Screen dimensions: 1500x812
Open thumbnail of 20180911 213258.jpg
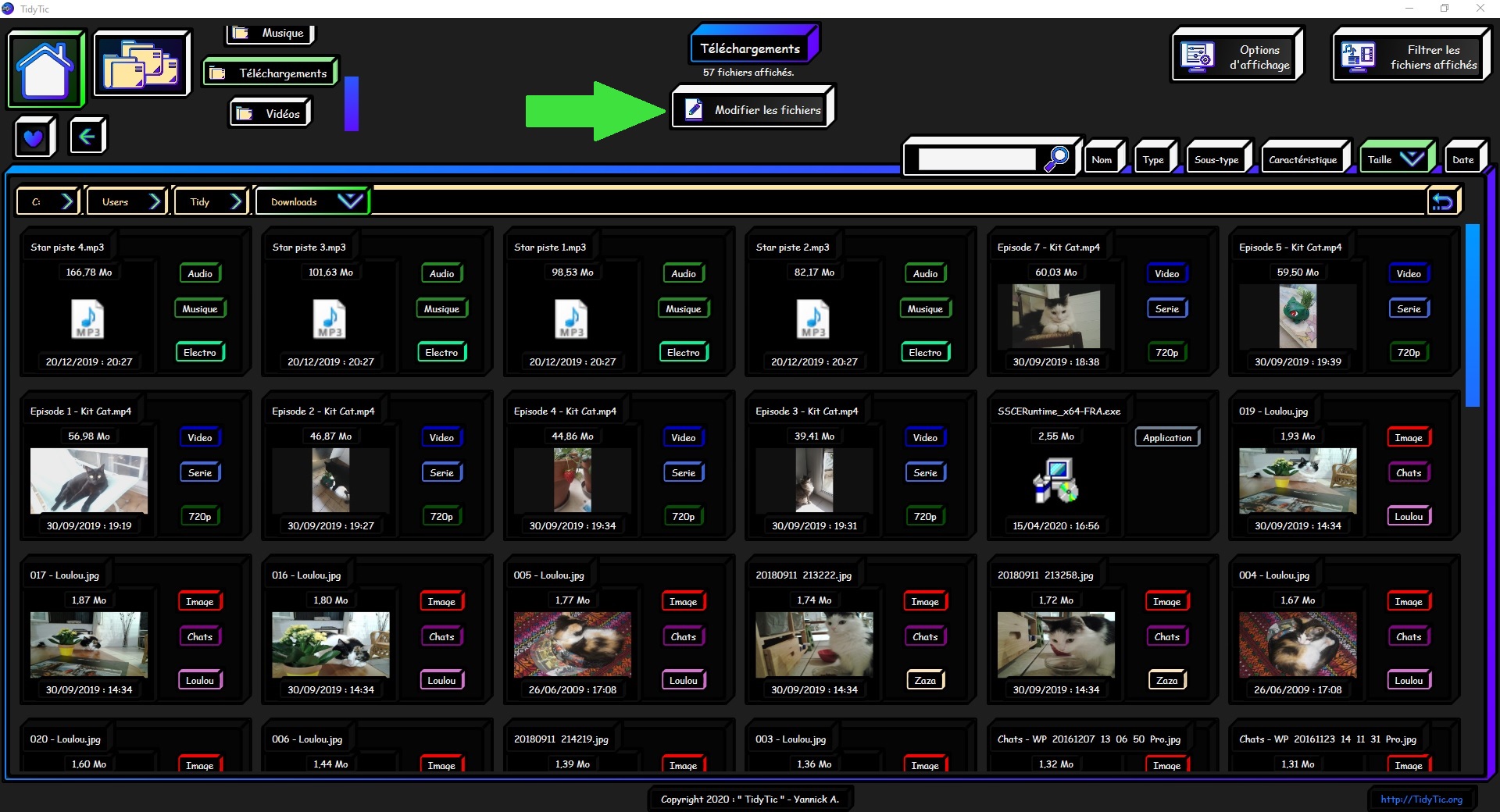pyautogui.click(x=1055, y=644)
